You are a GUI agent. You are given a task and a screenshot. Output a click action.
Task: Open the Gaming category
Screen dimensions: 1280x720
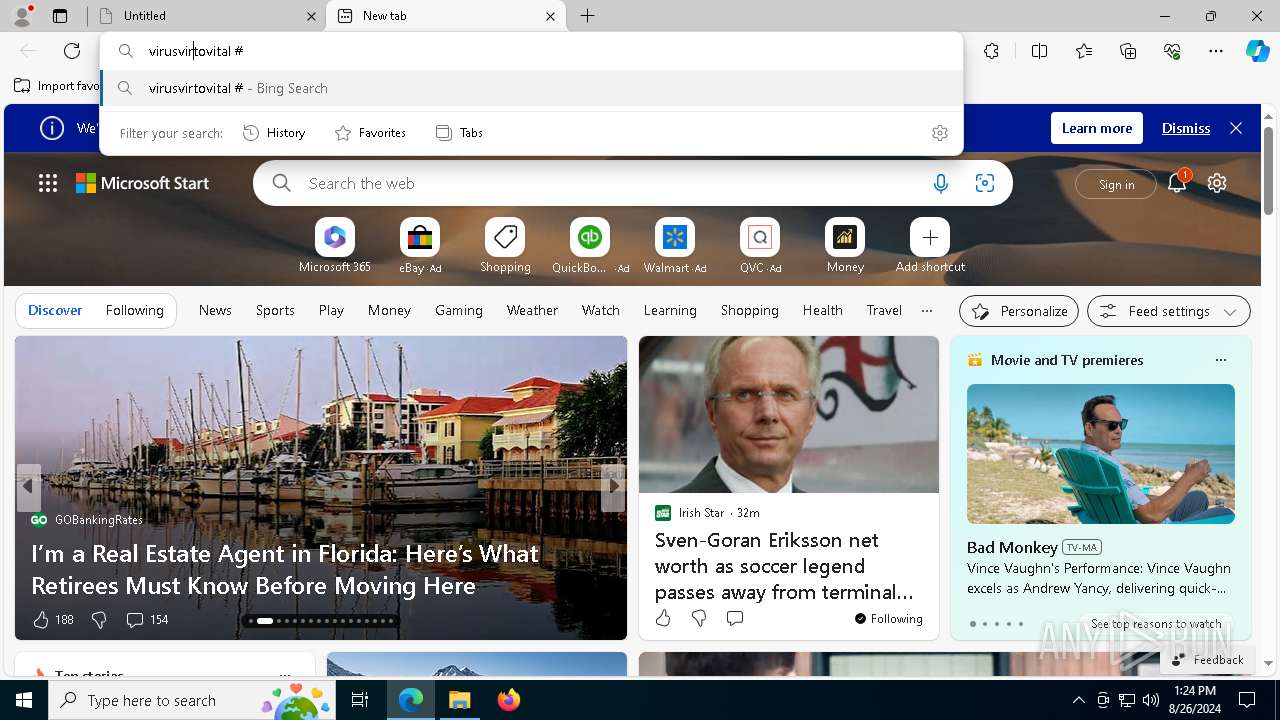point(459,310)
